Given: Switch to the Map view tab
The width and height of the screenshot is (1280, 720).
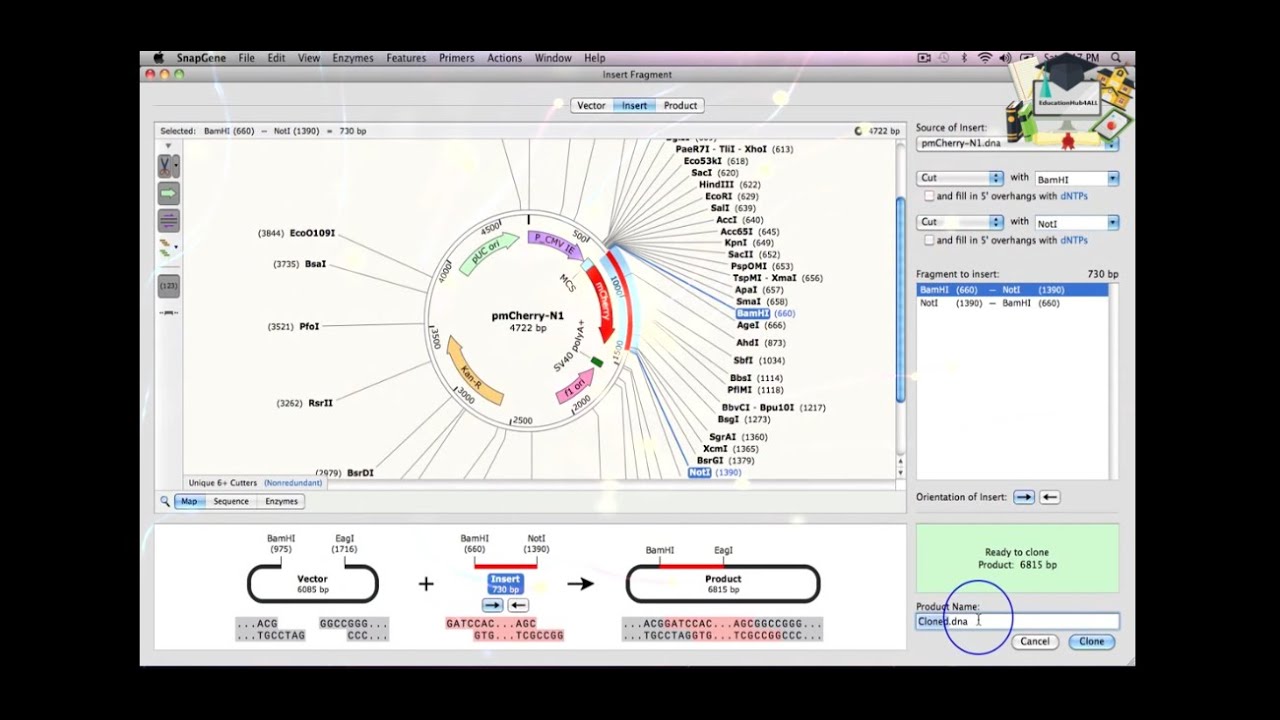Looking at the screenshot, I should 189,501.
